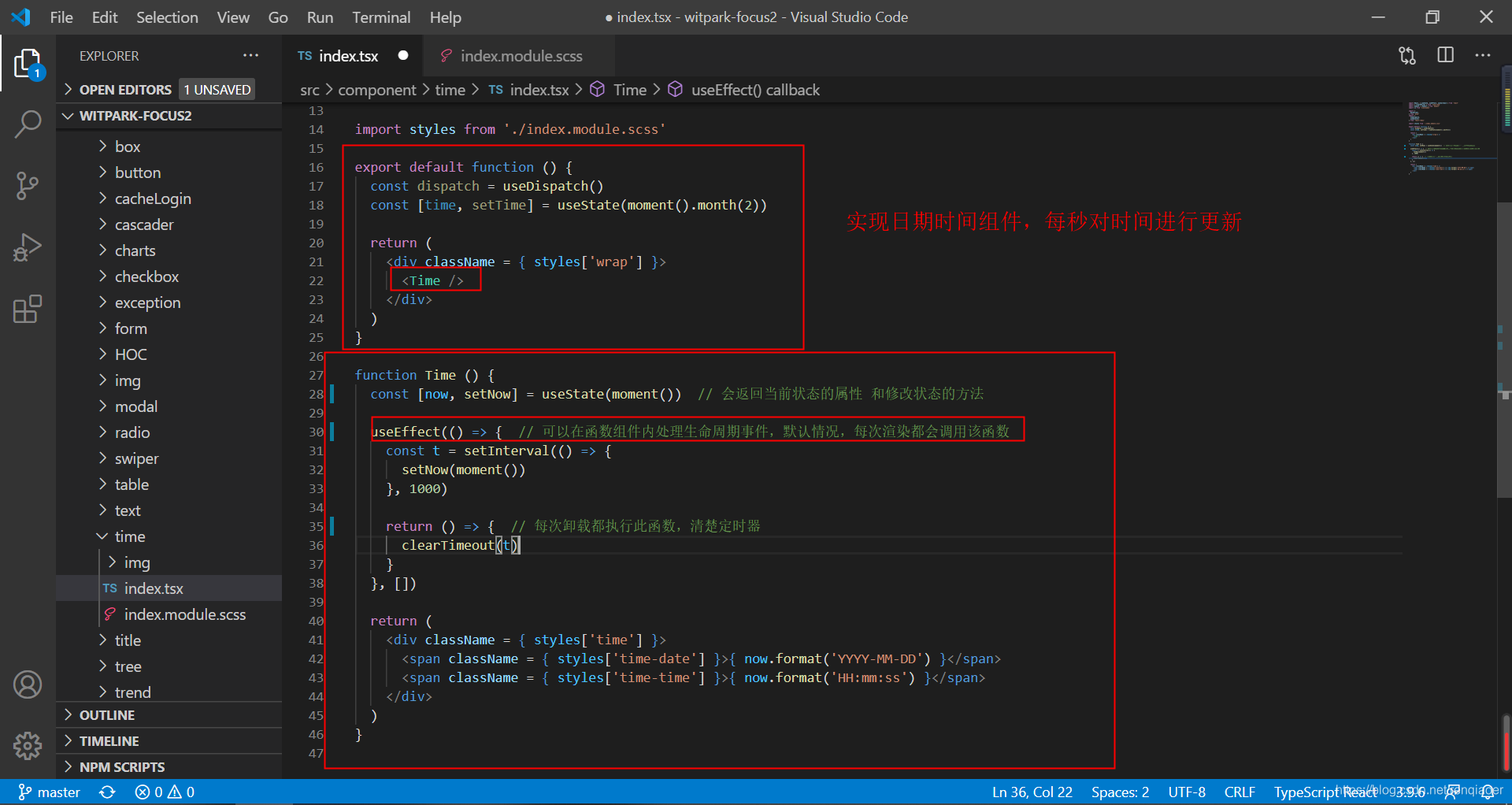The image size is (1512, 805).
Task: Split the editor to the right
Action: [1445, 55]
